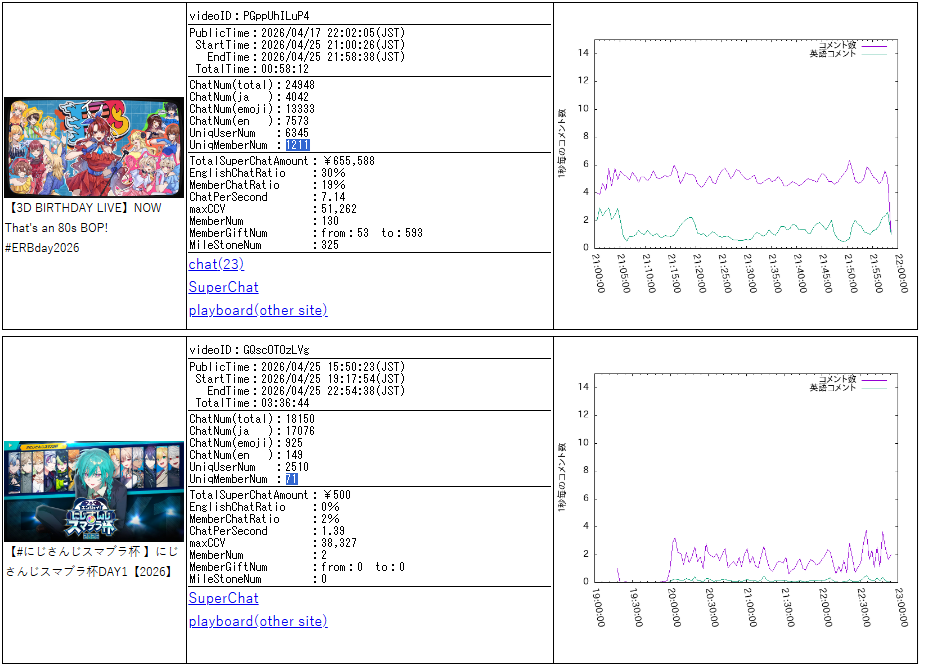The image size is (925, 672).
Task: Click TotalTime : 00:58:12 text
Action: (x=252, y=70)
